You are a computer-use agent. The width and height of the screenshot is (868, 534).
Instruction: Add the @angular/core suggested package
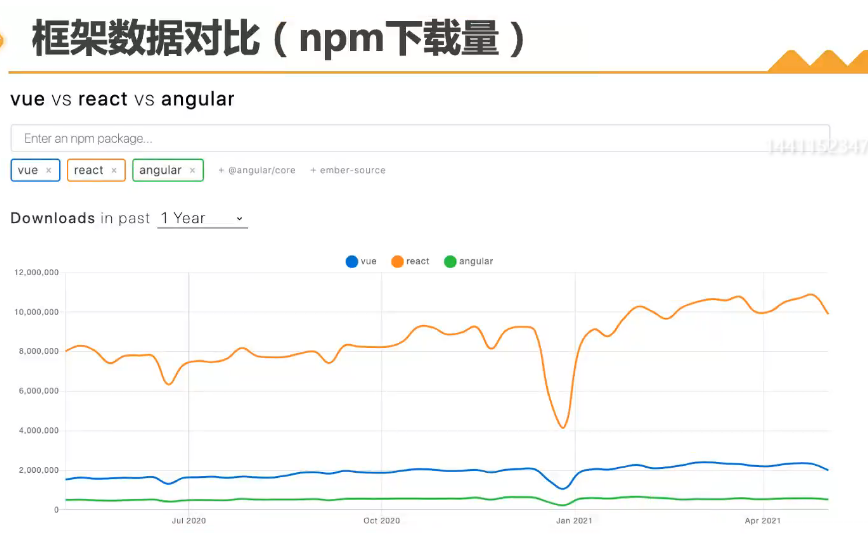coord(257,170)
